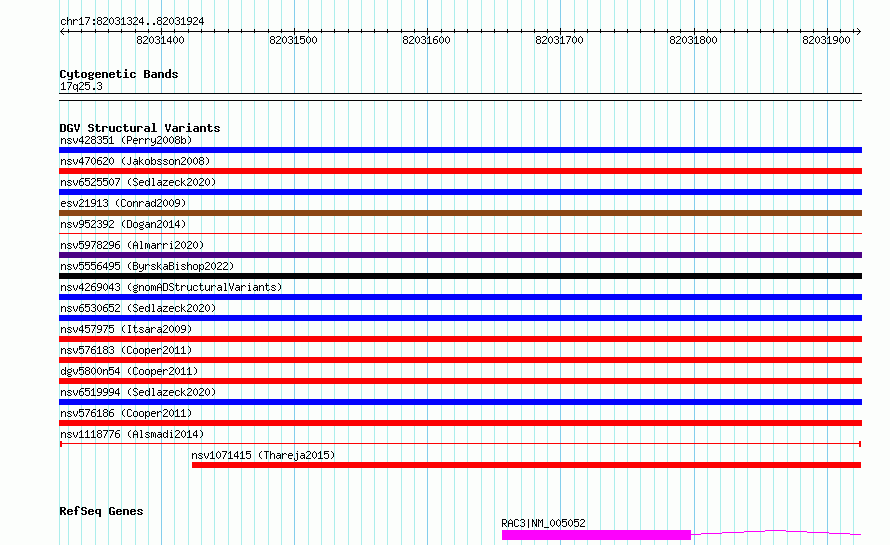
Task: Click the thin red line for nsv1118776
Action: coord(460,444)
